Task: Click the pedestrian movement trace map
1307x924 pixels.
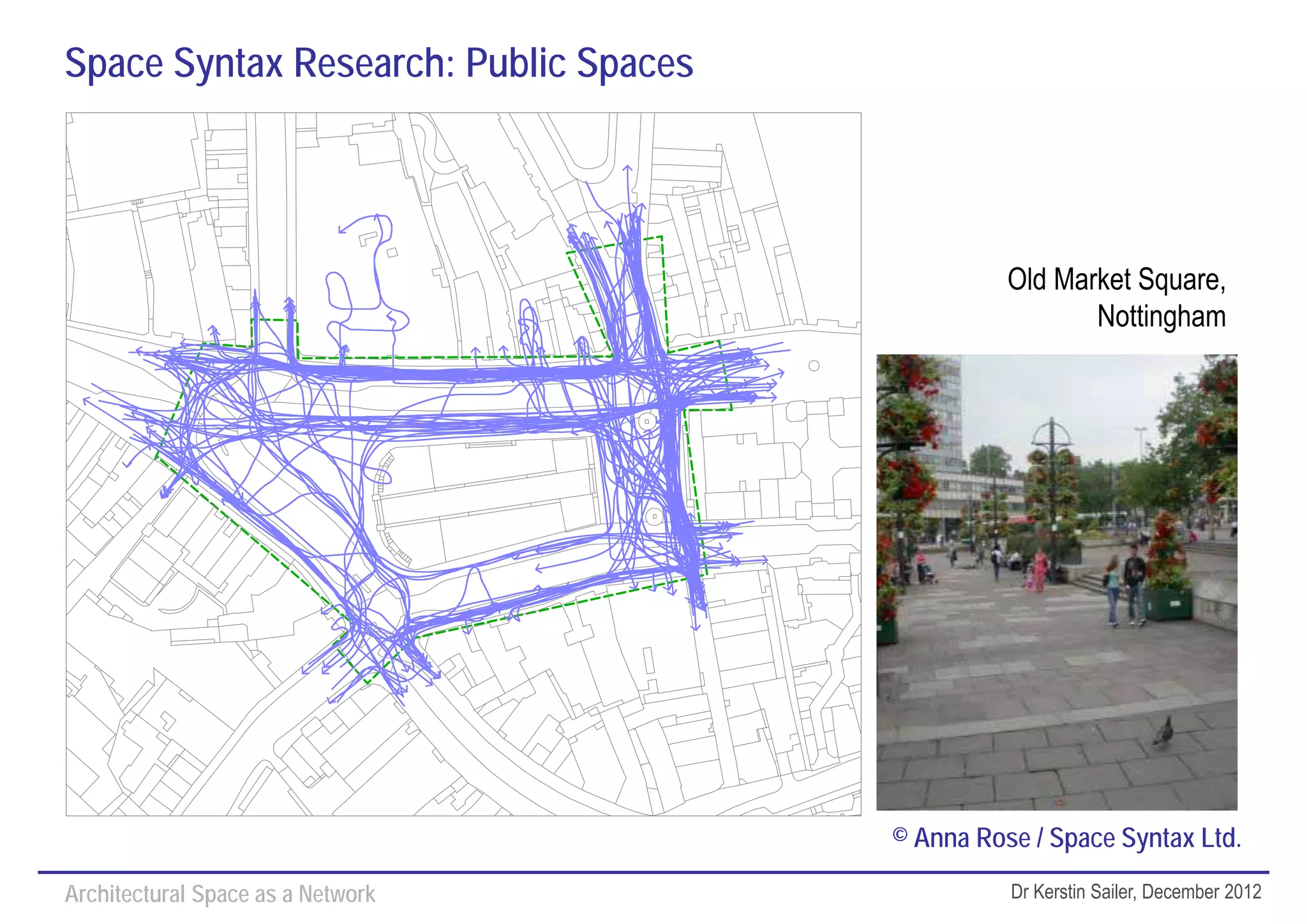Action: click(463, 465)
